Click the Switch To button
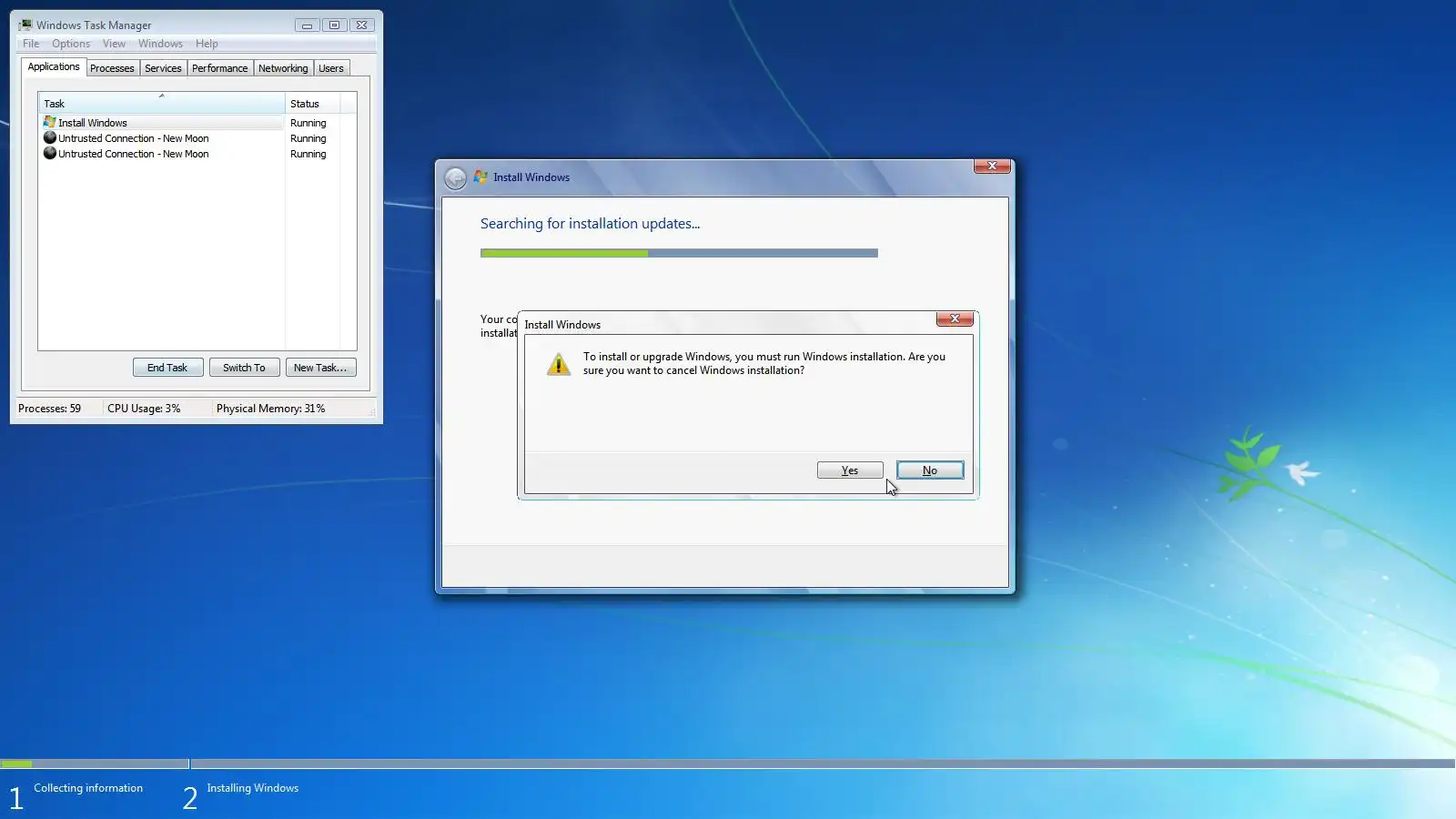The image size is (1456, 819). click(x=244, y=368)
